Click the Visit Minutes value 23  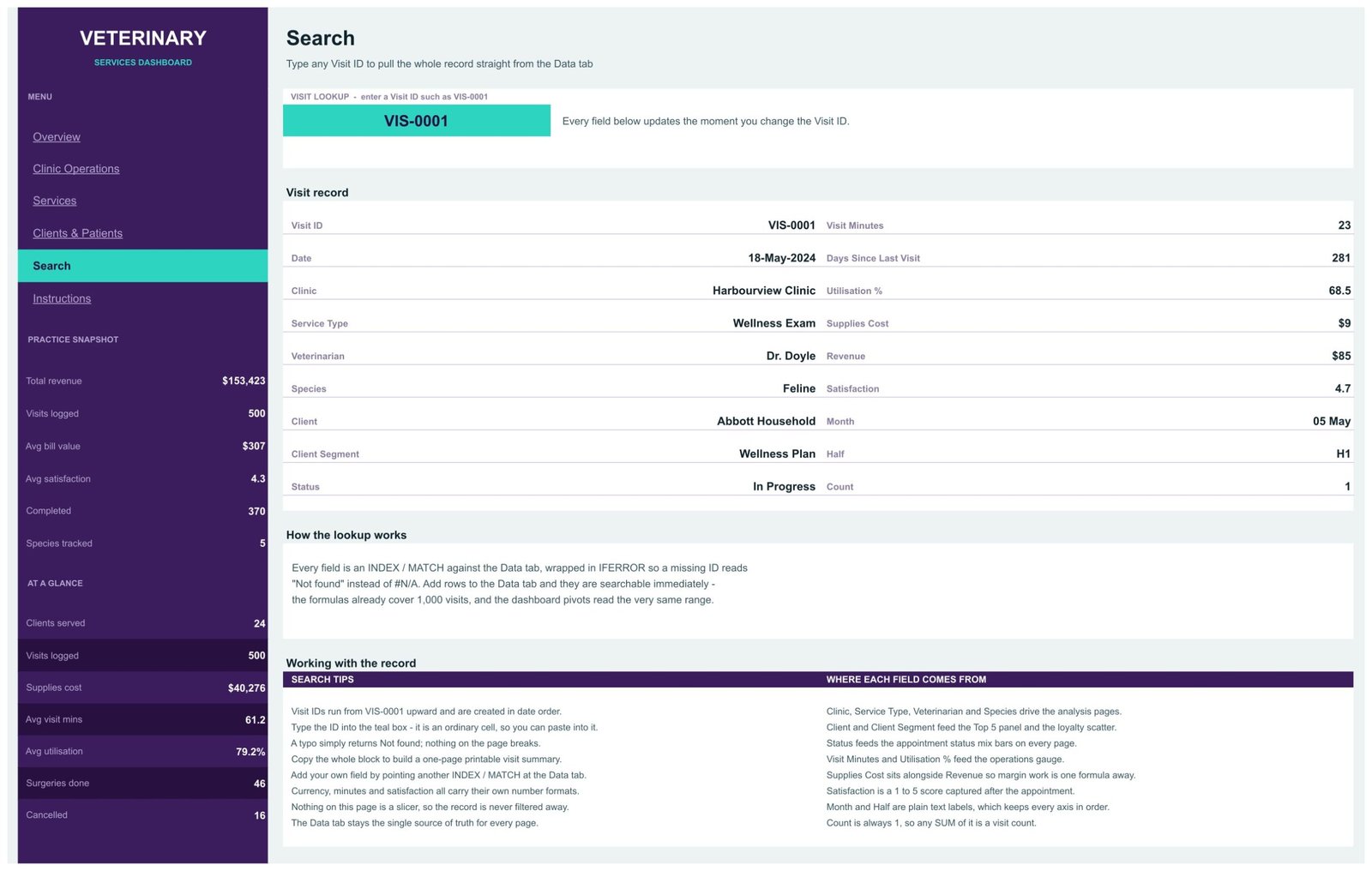[1345, 225]
